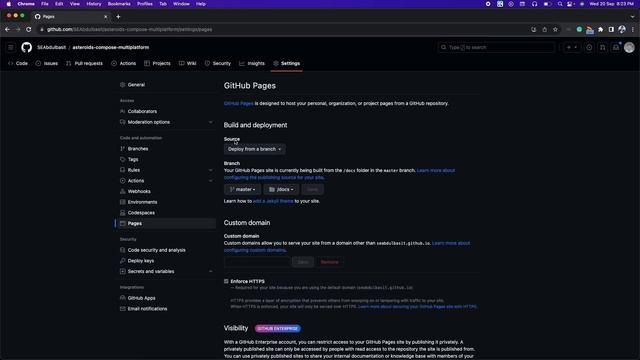The width and height of the screenshot is (640, 360).
Task: Open SEAbdulbasit owner link
Action: (x=51, y=47)
